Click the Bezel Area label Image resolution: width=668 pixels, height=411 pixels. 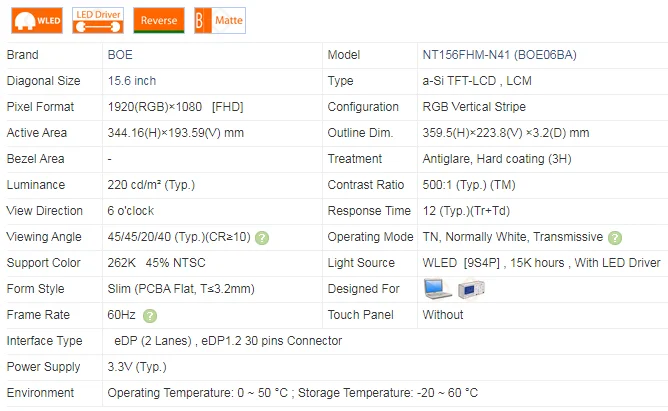point(35,159)
